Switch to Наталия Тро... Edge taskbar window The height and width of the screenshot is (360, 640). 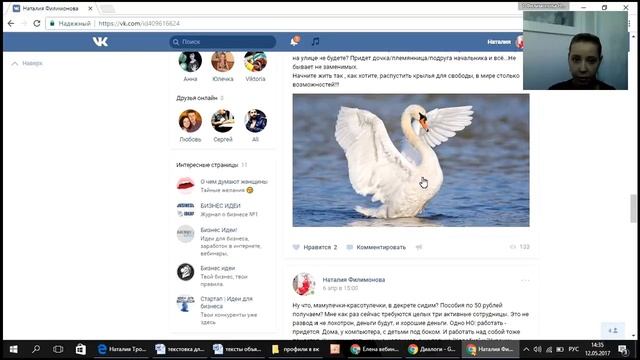point(122,349)
